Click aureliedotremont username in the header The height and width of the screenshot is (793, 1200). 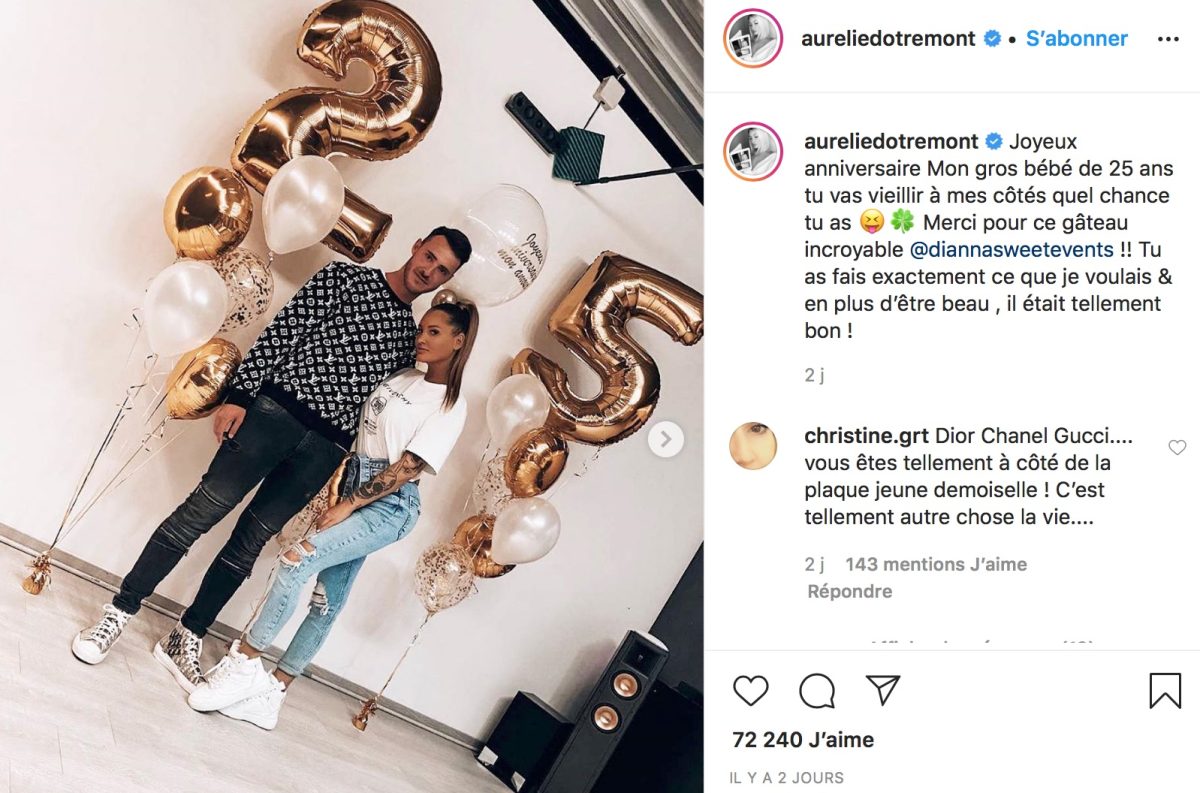click(x=889, y=39)
